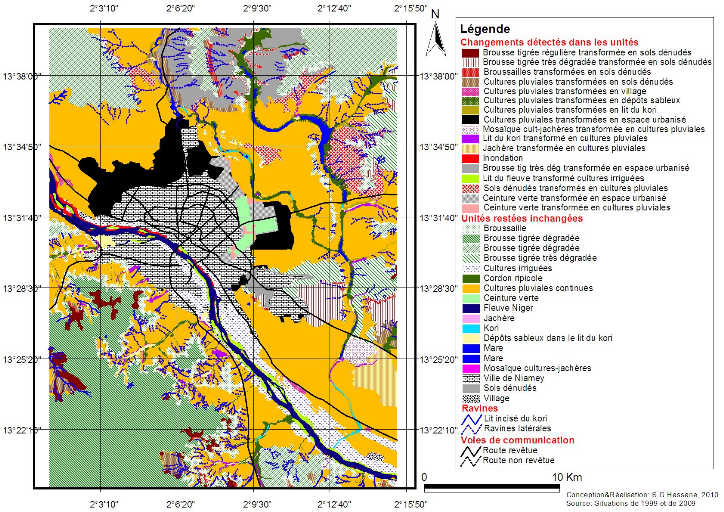Click the Route revêtue line symbol
This screenshot has height=512, width=724.
471,450
